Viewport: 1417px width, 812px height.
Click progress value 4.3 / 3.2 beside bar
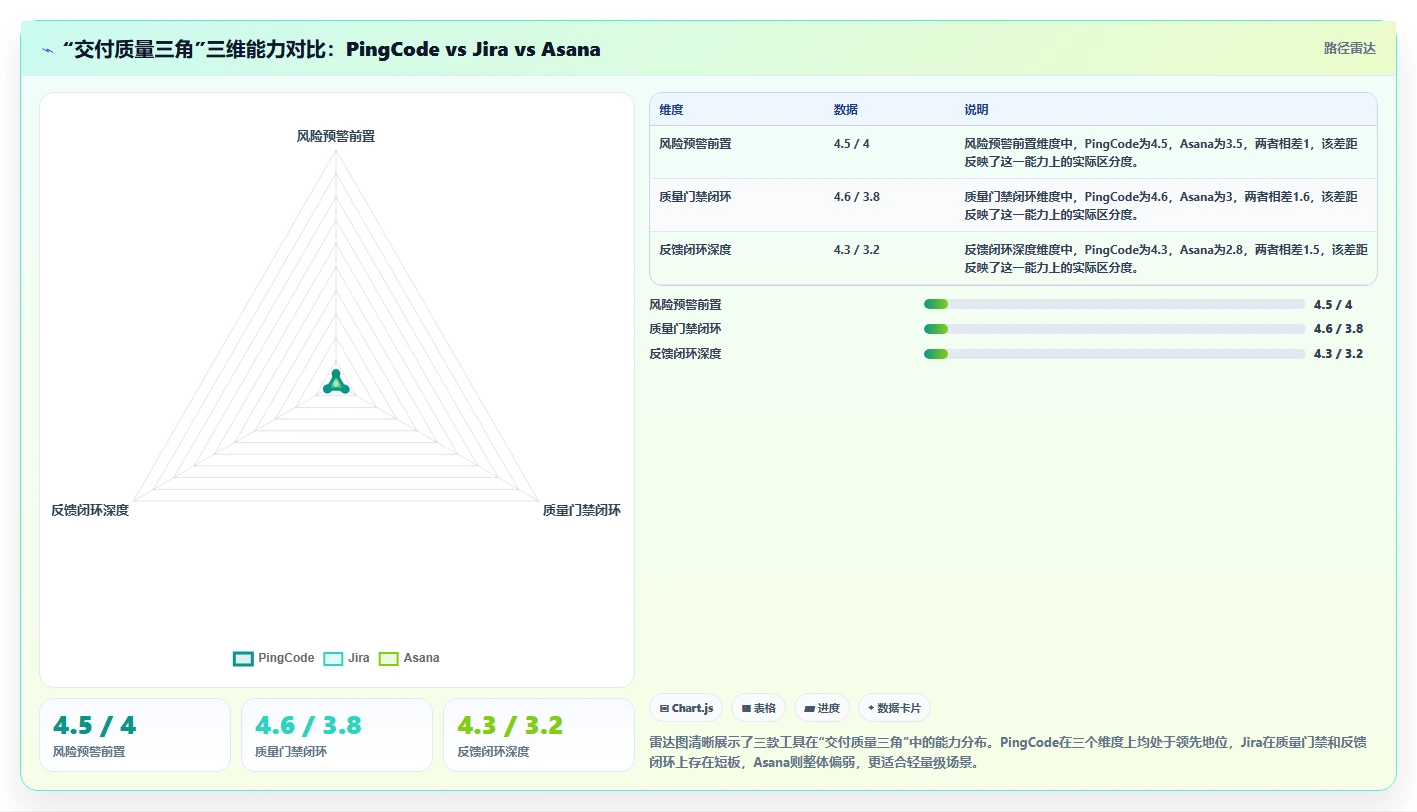click(x=1339, y=354)
